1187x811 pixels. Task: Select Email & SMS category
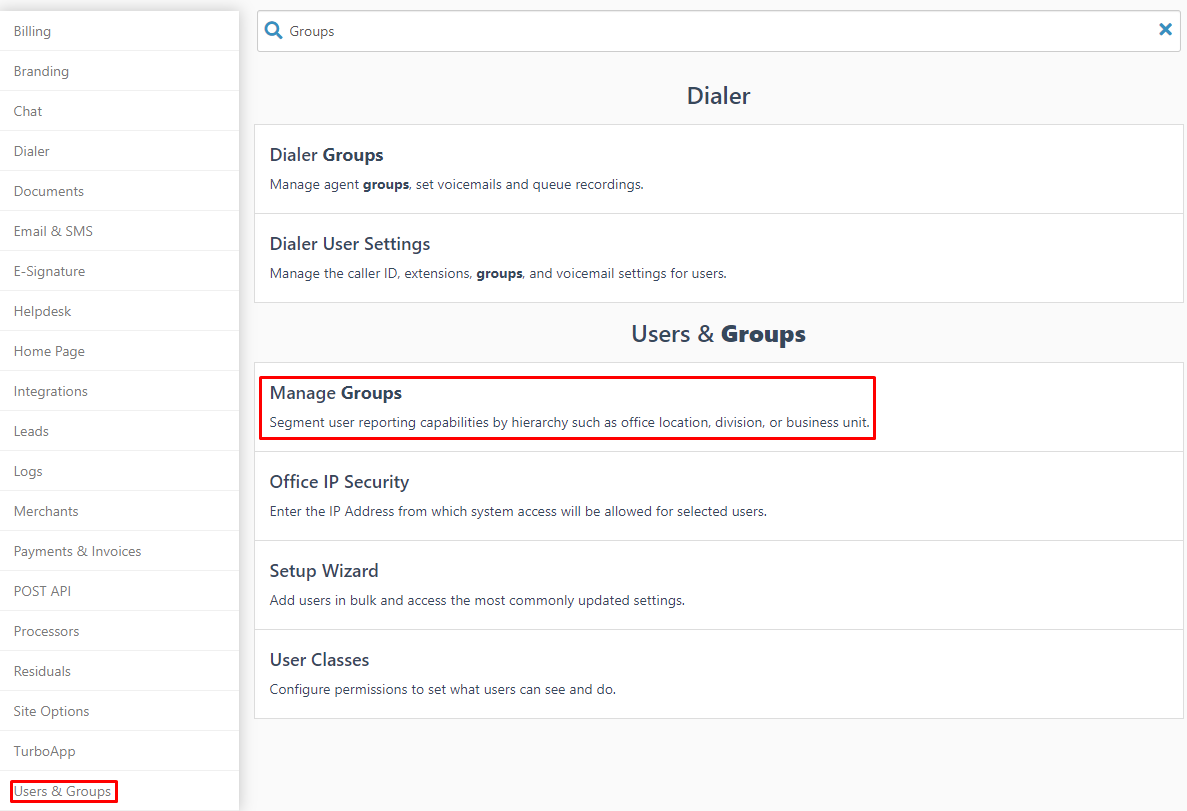(x=120, y=232)
